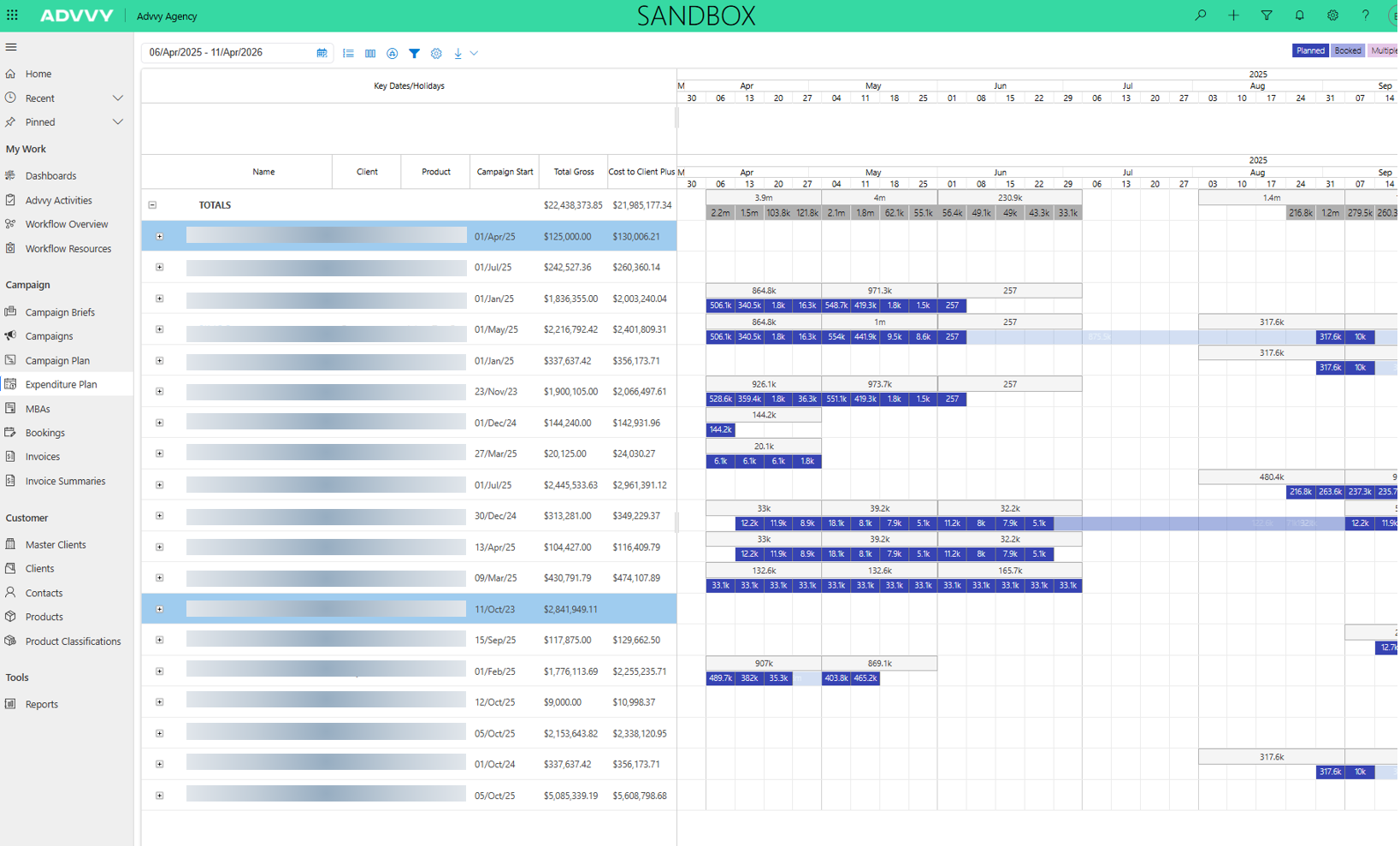Open Product Classifications
The image size is (1400, 846).
tap(73, 642)
